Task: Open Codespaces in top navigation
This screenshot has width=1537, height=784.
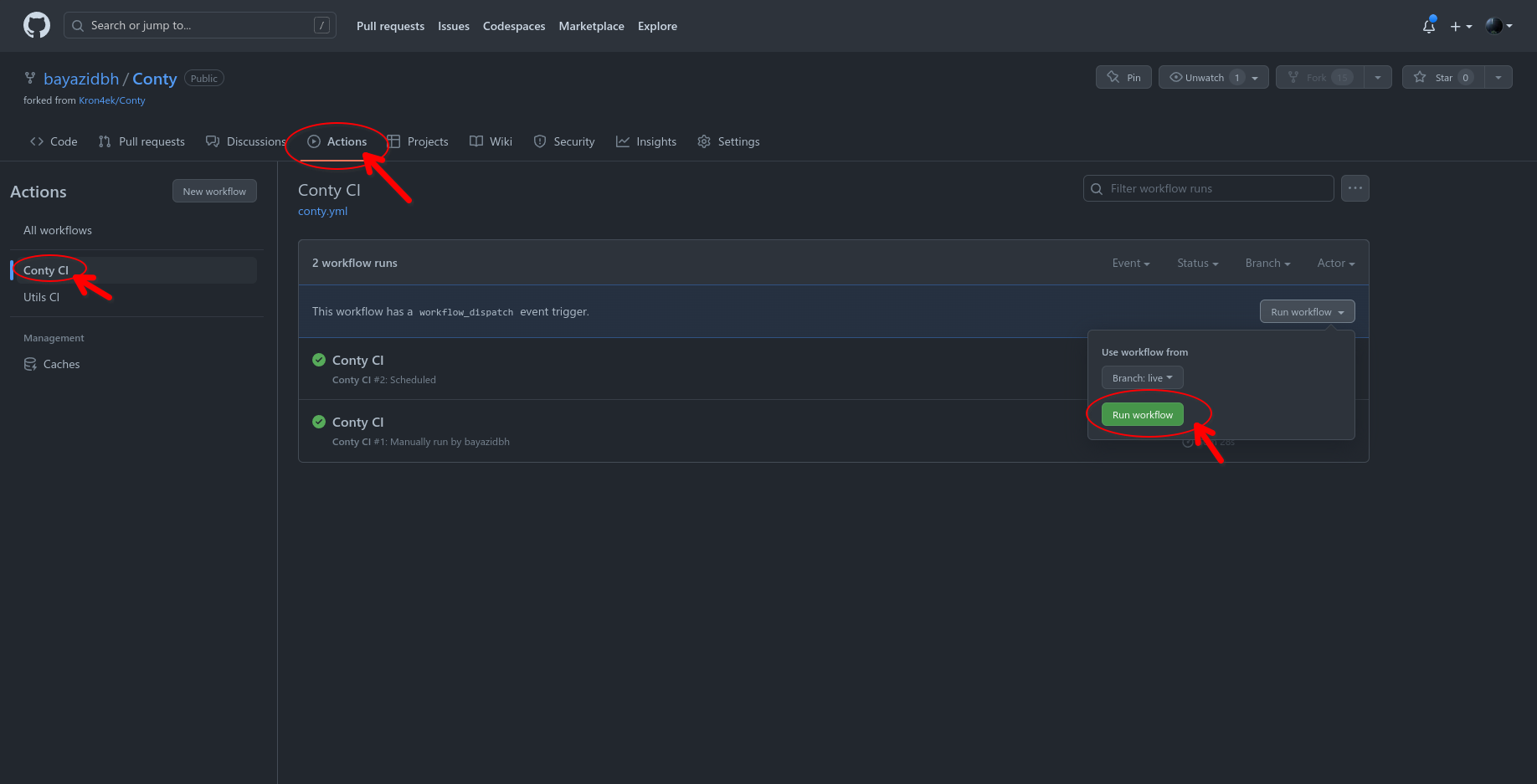Action: tap(514, 26)
